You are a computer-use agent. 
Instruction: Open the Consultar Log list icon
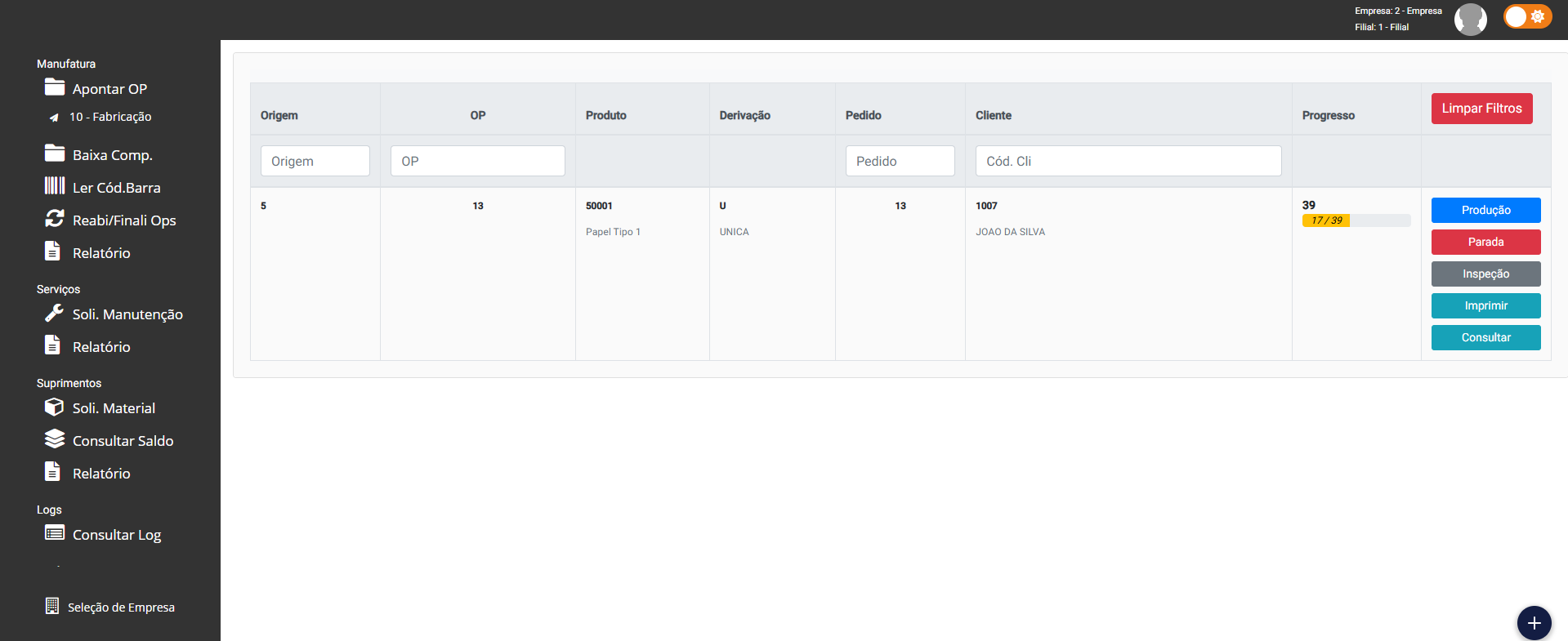55,533
